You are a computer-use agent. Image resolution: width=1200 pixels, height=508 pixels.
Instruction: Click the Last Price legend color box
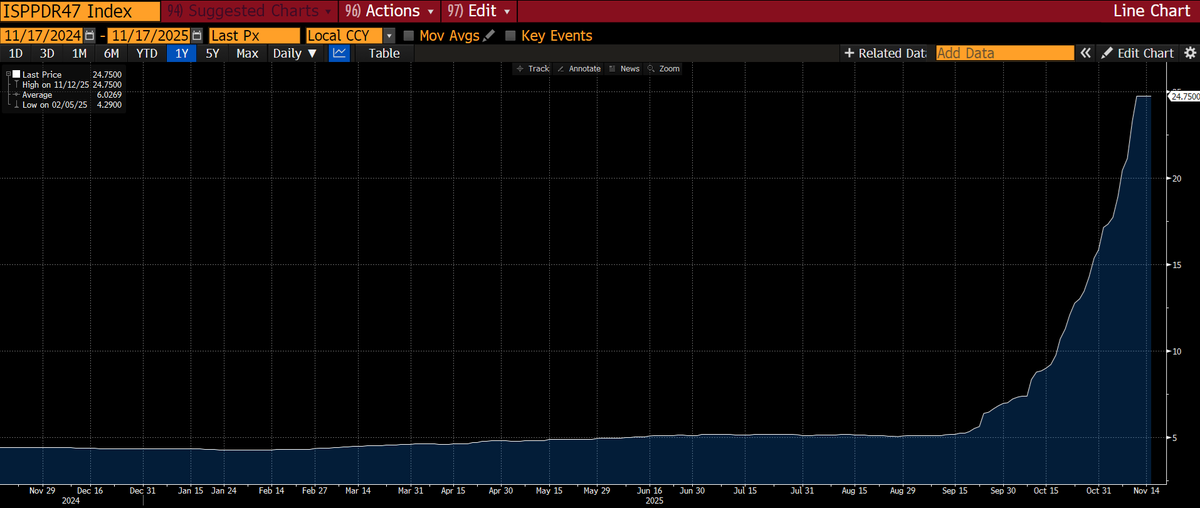pyautogui.click(x=14, y=75)
